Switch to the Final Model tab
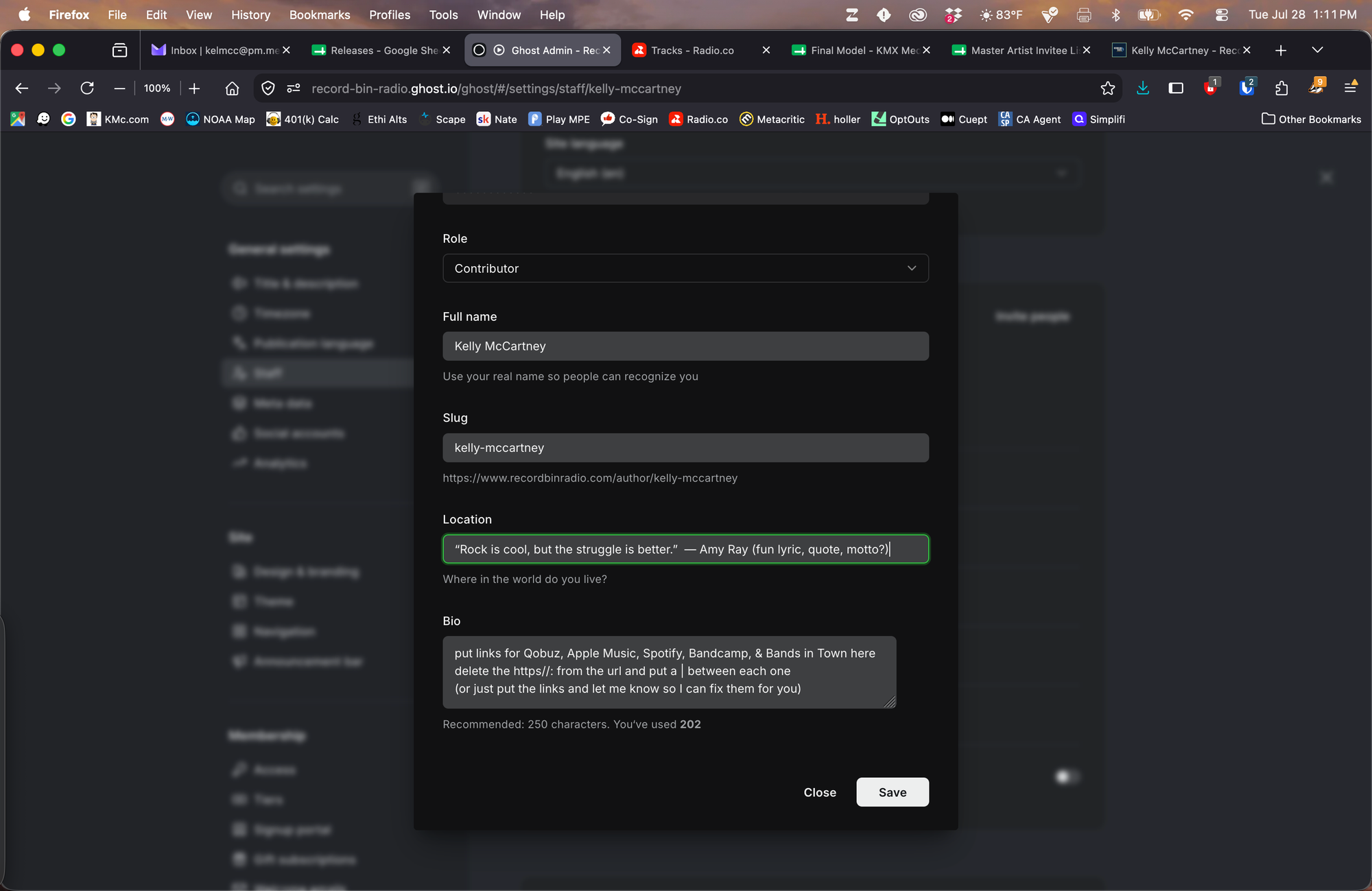The height and width of the screenshot is (891, 1372). pos(862,50)
